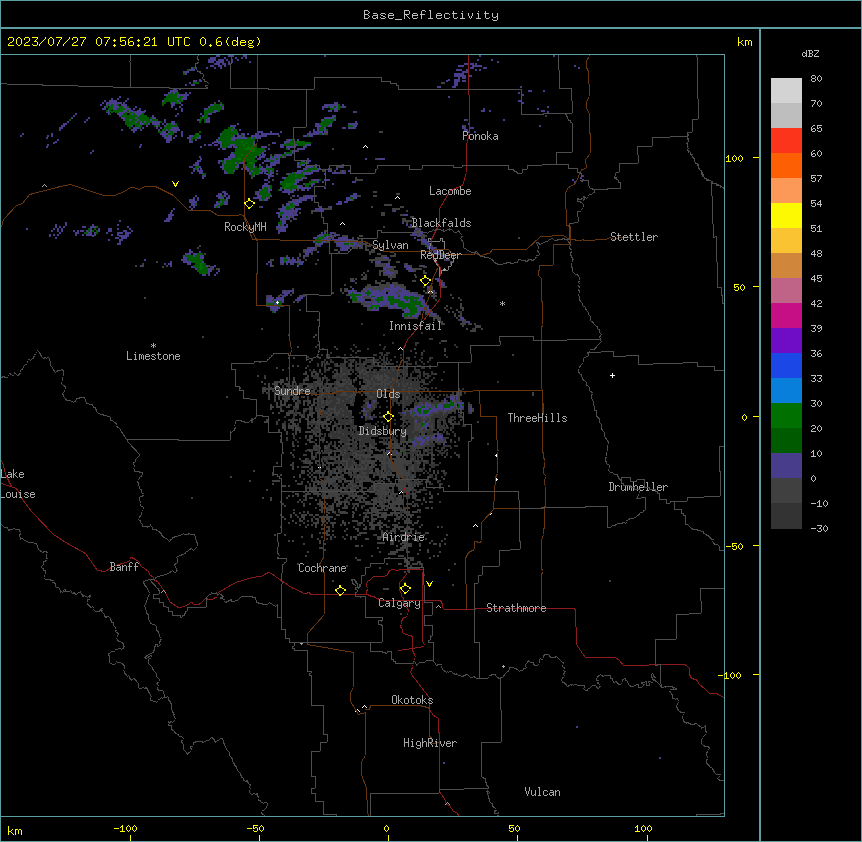
Task: Click the RockyMH label
Action: [x=245, y=227]
